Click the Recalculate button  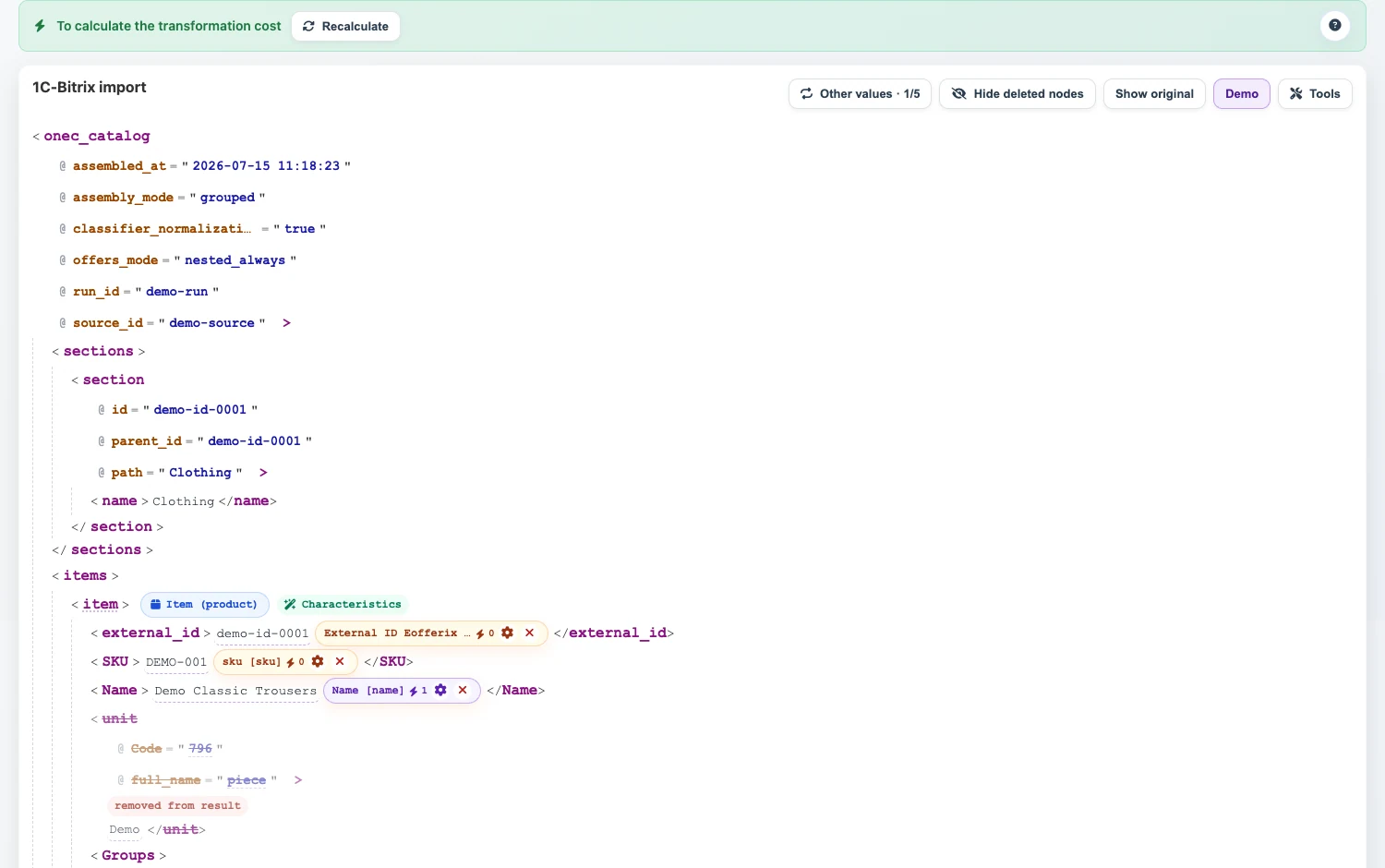coord(345,26)
